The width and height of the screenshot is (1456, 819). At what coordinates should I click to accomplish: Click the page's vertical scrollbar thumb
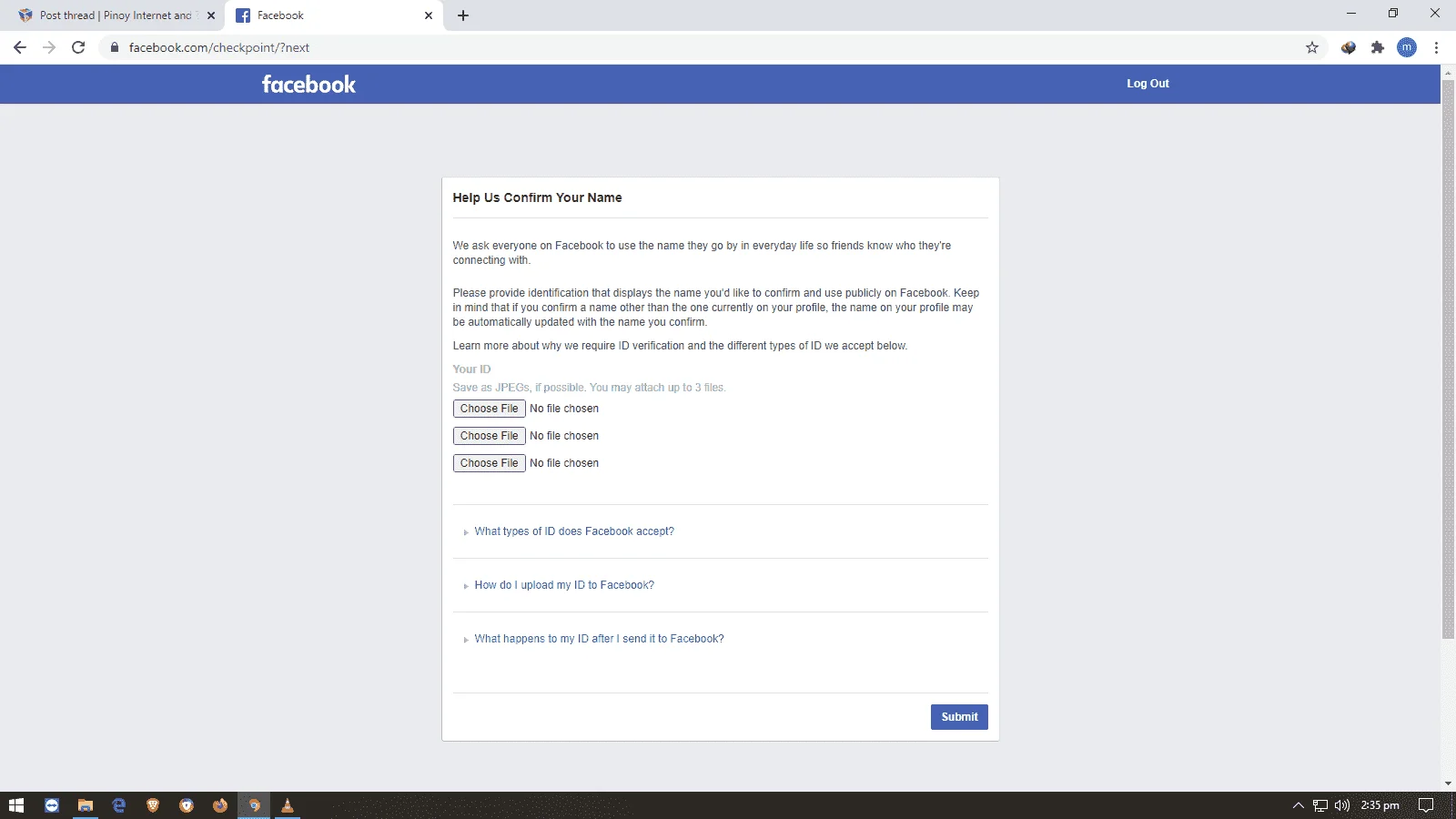pos(1449,359)
